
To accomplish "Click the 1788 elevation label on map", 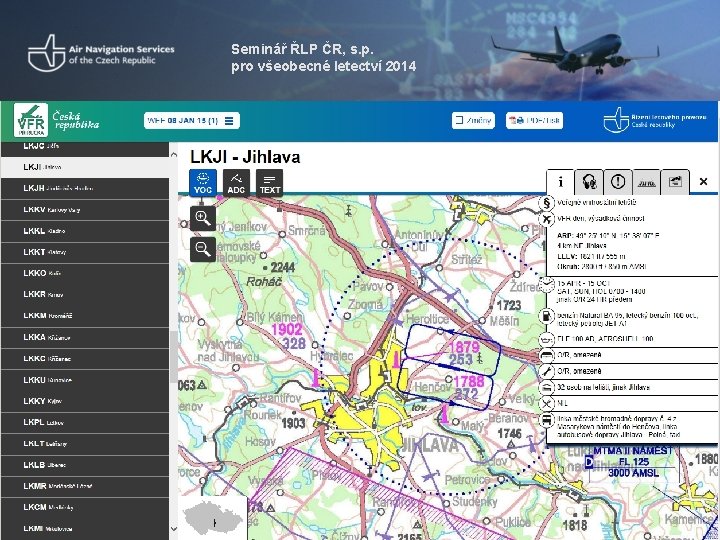I will (469, 382).
